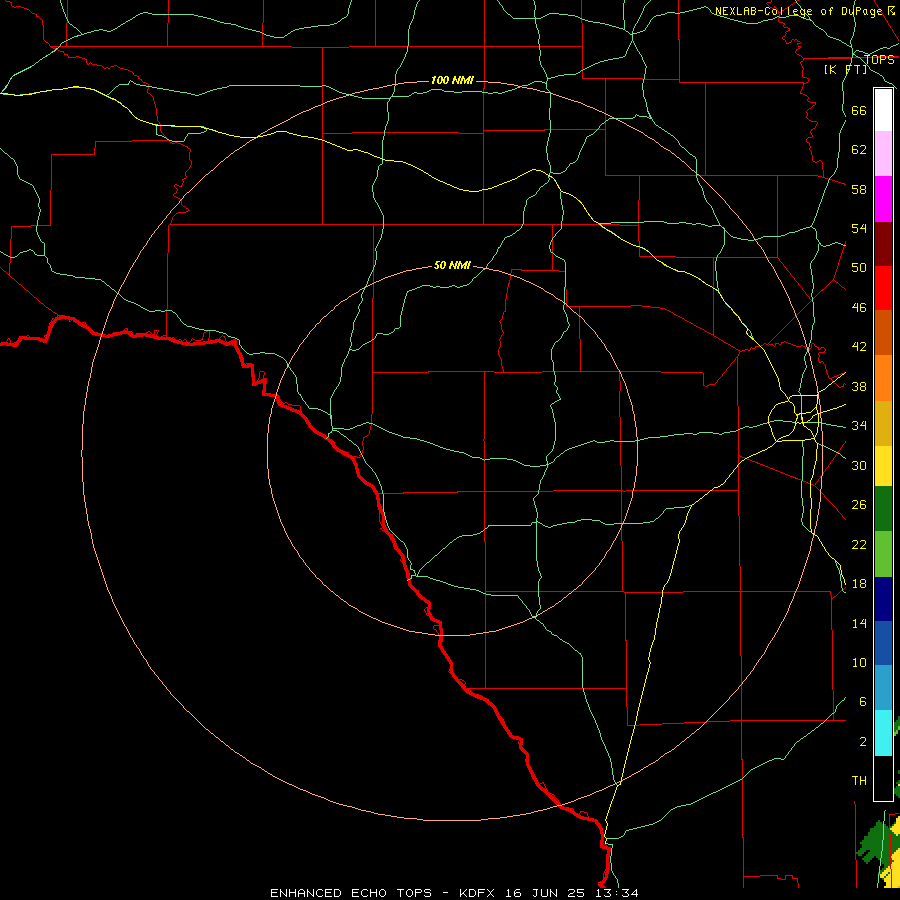Choose the dark green swatch between 30 and 26

coord(883,509)
